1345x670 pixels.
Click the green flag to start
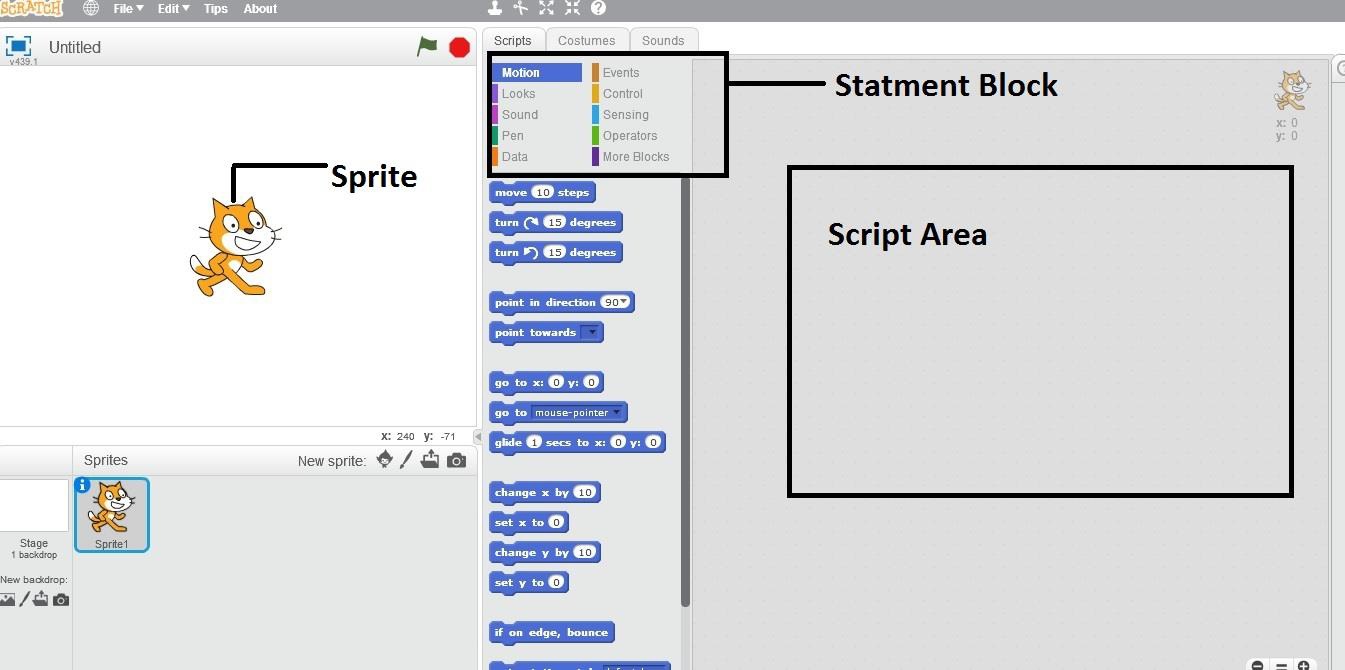pyautogui.click(x=427, y=46)
